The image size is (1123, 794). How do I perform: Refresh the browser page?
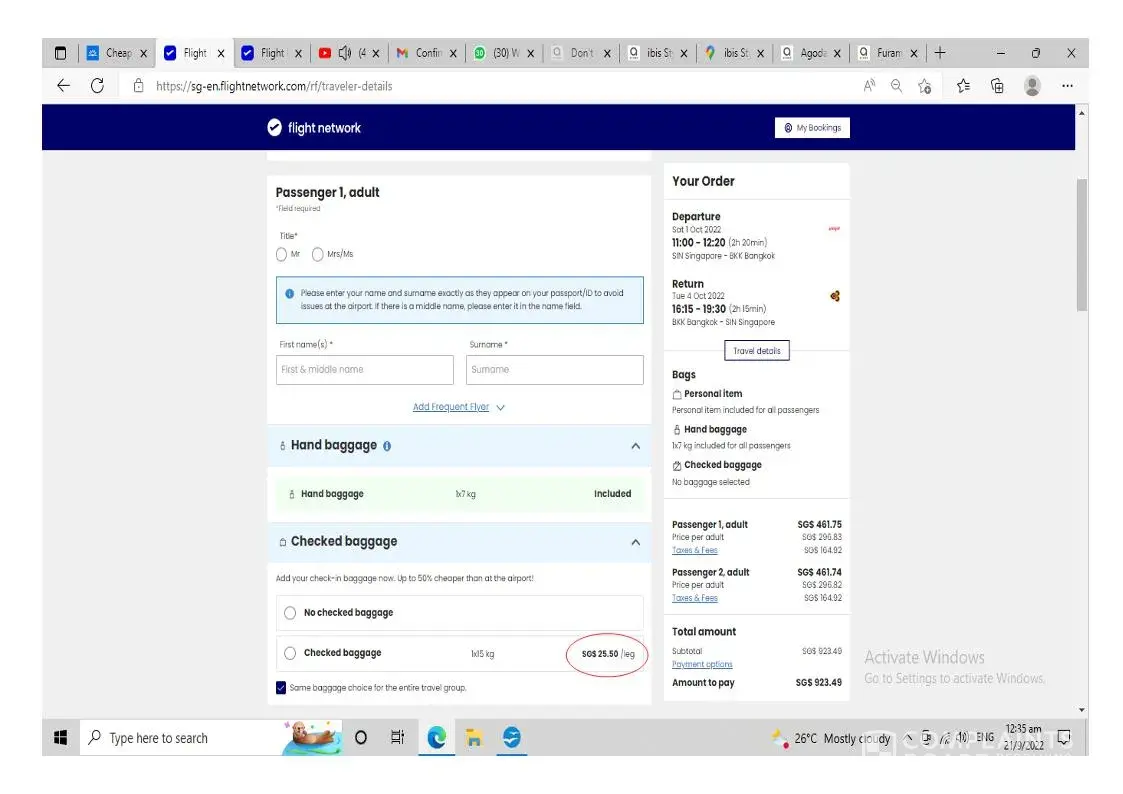point(97,86)
